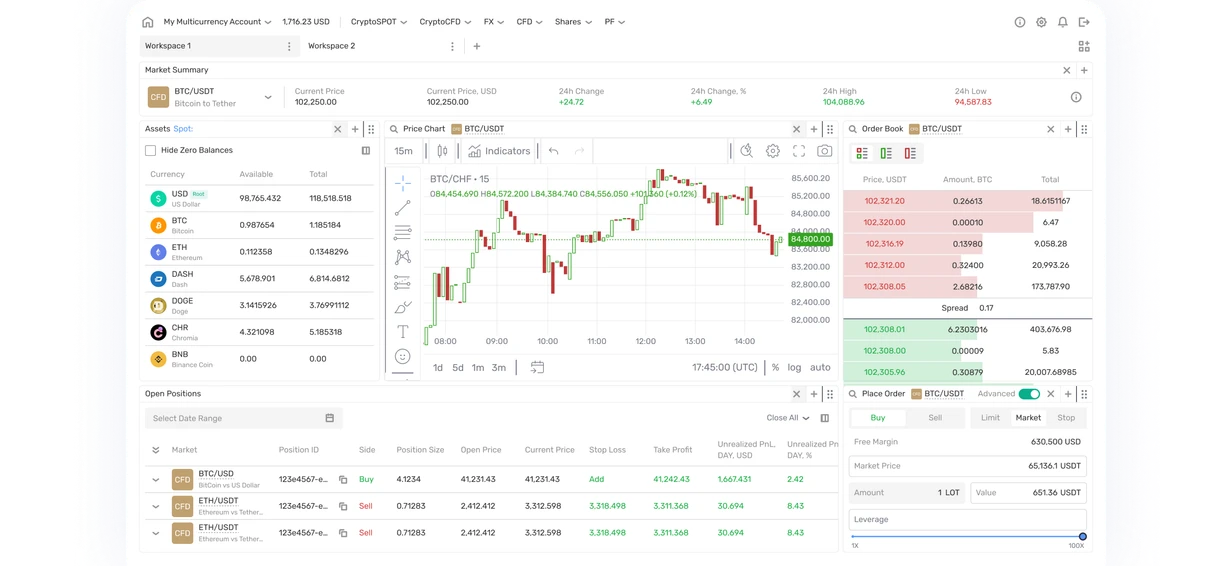The image size is (1232, 566).
Task: Toggle the Advanced order switch
Action: [1029, 394]
